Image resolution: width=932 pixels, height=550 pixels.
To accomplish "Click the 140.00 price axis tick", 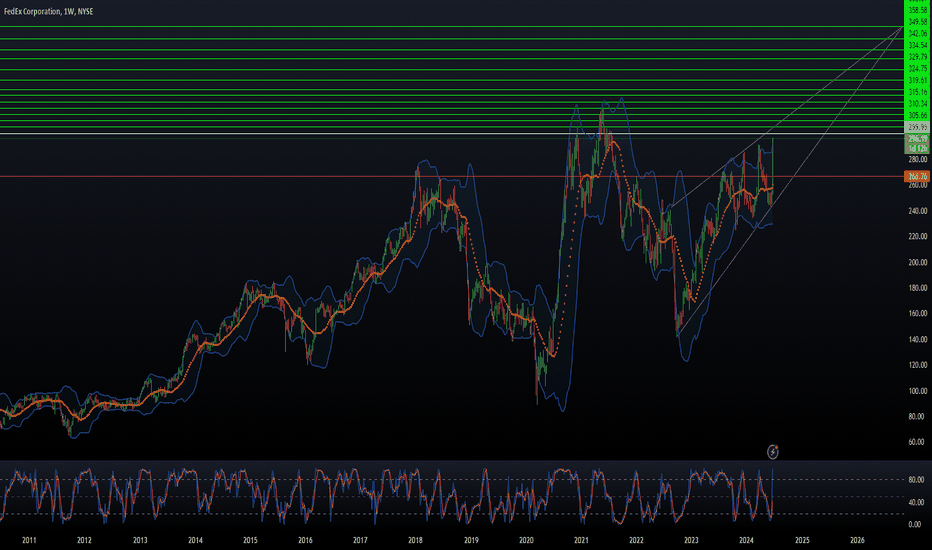I will point(918,340).
